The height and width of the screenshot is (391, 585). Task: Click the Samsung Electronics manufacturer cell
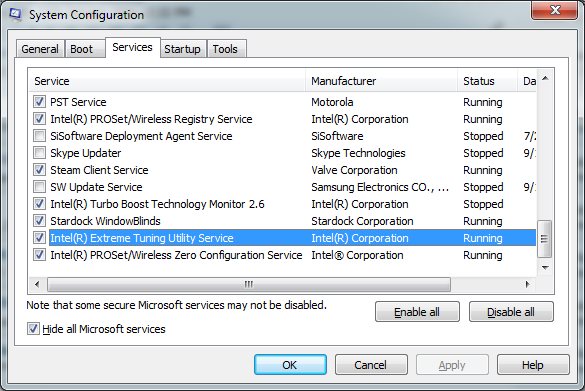(x=380, y=187)
